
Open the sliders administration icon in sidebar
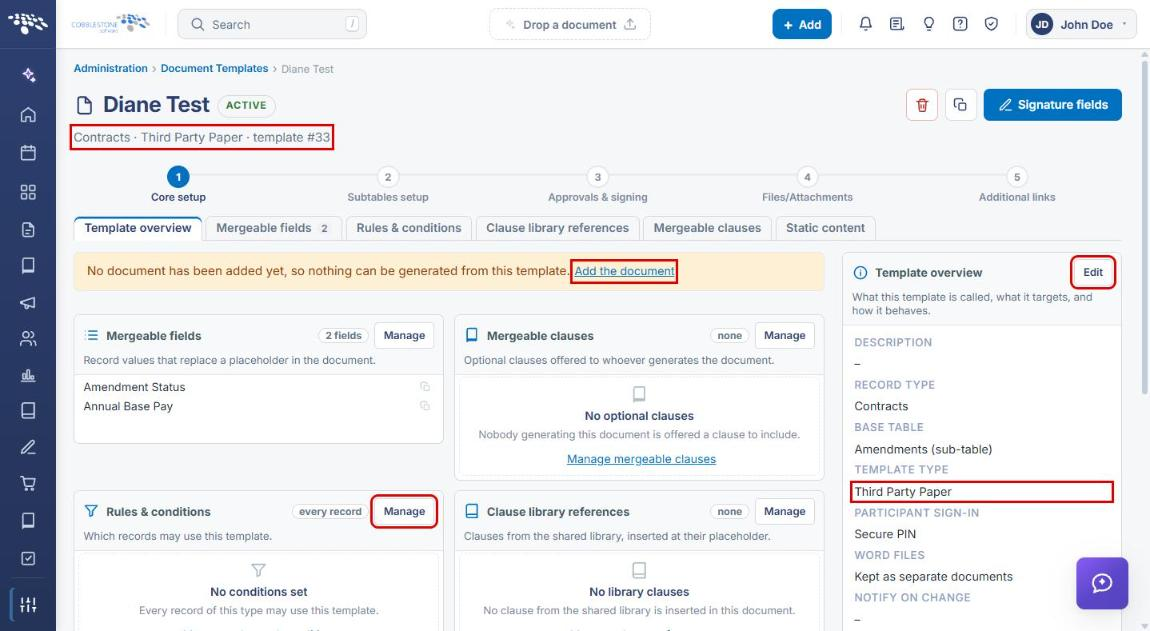pos(28,605)
